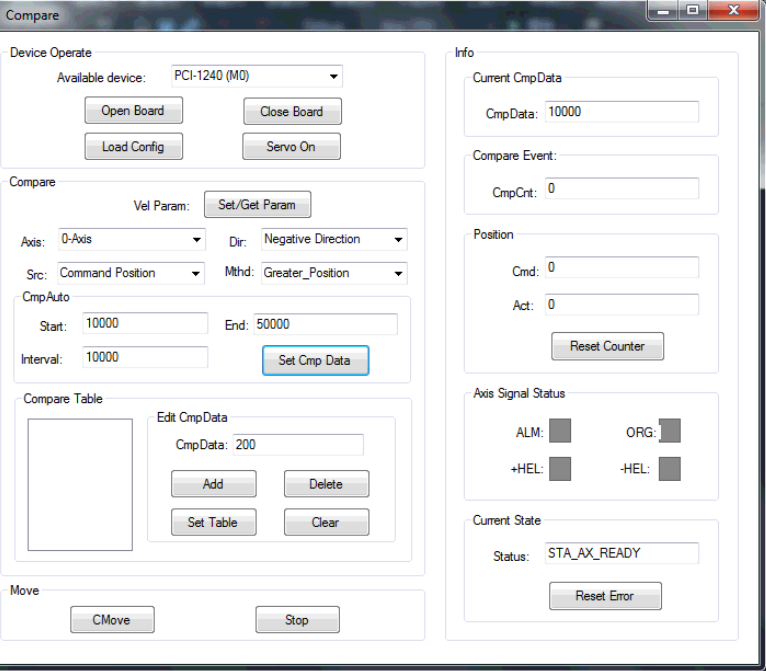The width and height of the screenshot is (766, 671).
Task: Focus the Edit CmpData field
Action: [x=298, y=444]
